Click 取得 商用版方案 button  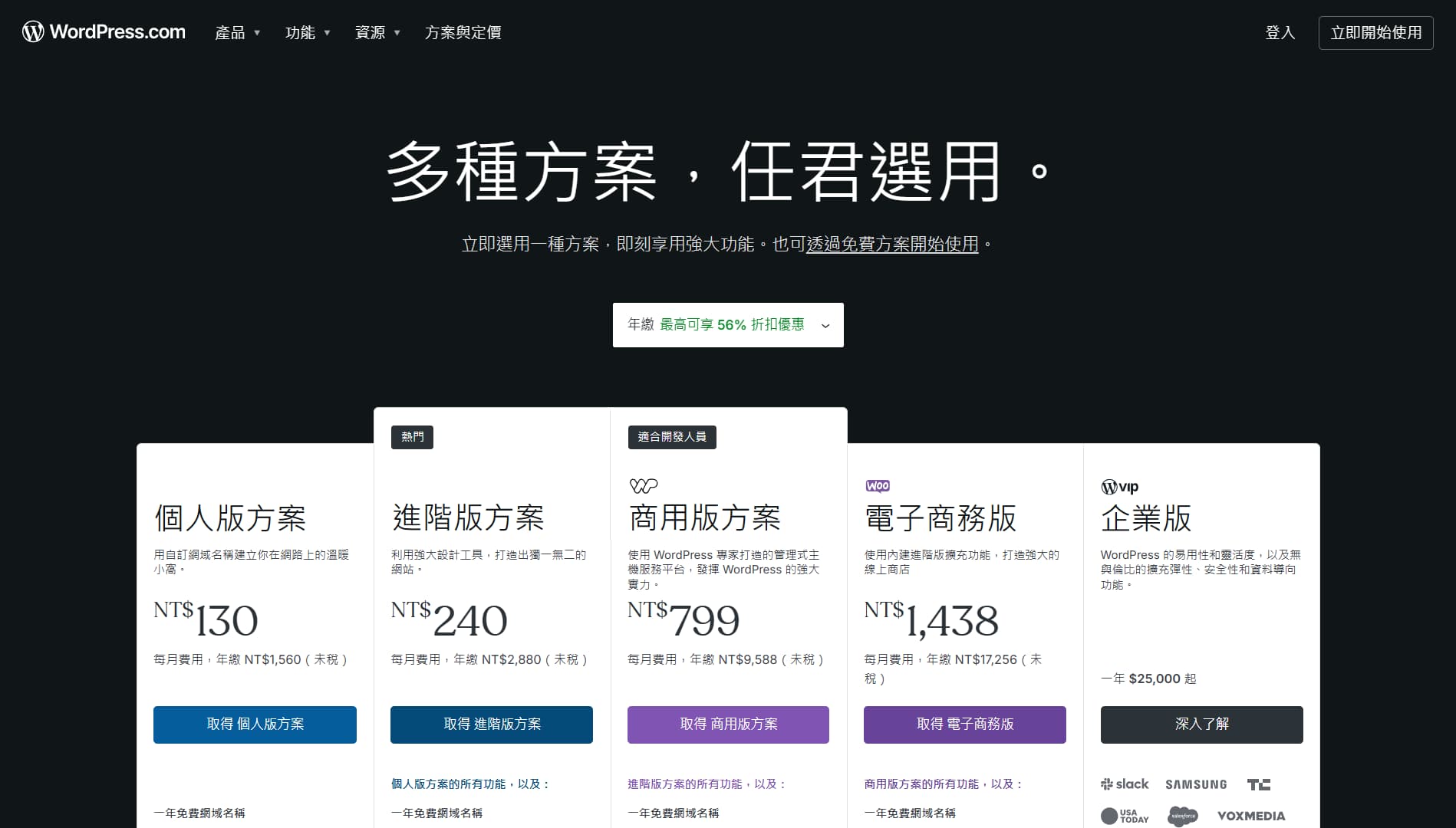tap(728, 724)
